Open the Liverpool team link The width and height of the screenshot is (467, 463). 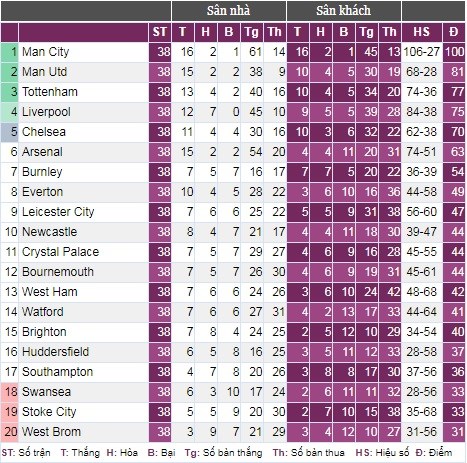pyautogui.click(x=46, y=112)
